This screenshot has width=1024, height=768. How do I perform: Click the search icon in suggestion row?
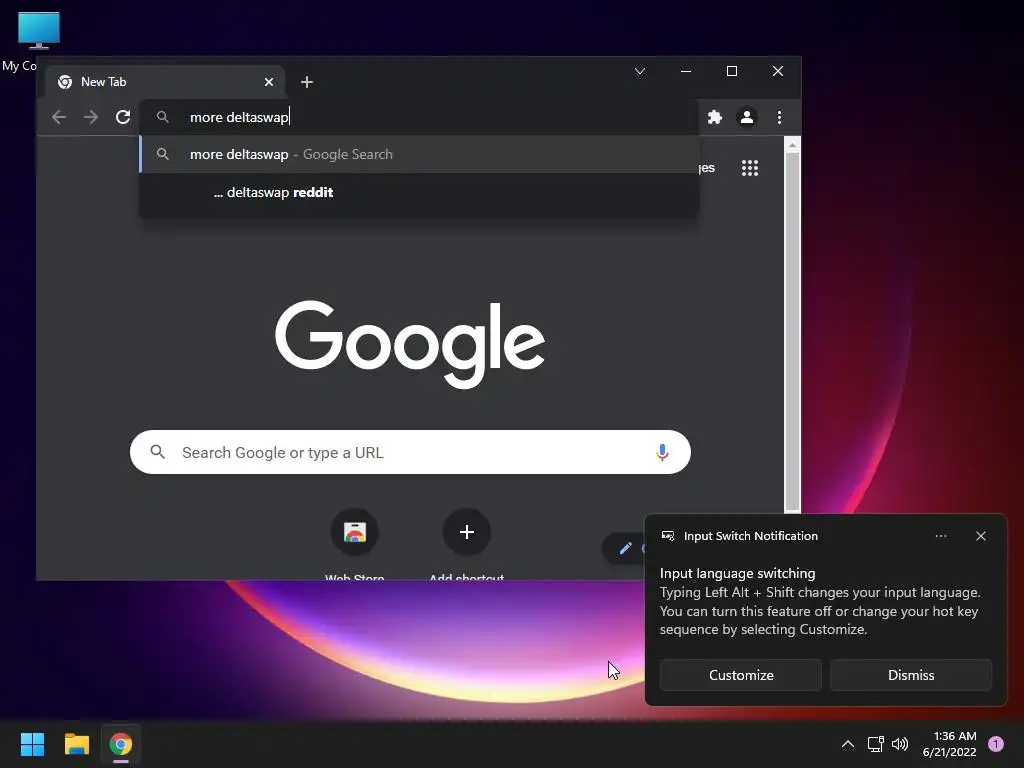click(163, 154)
